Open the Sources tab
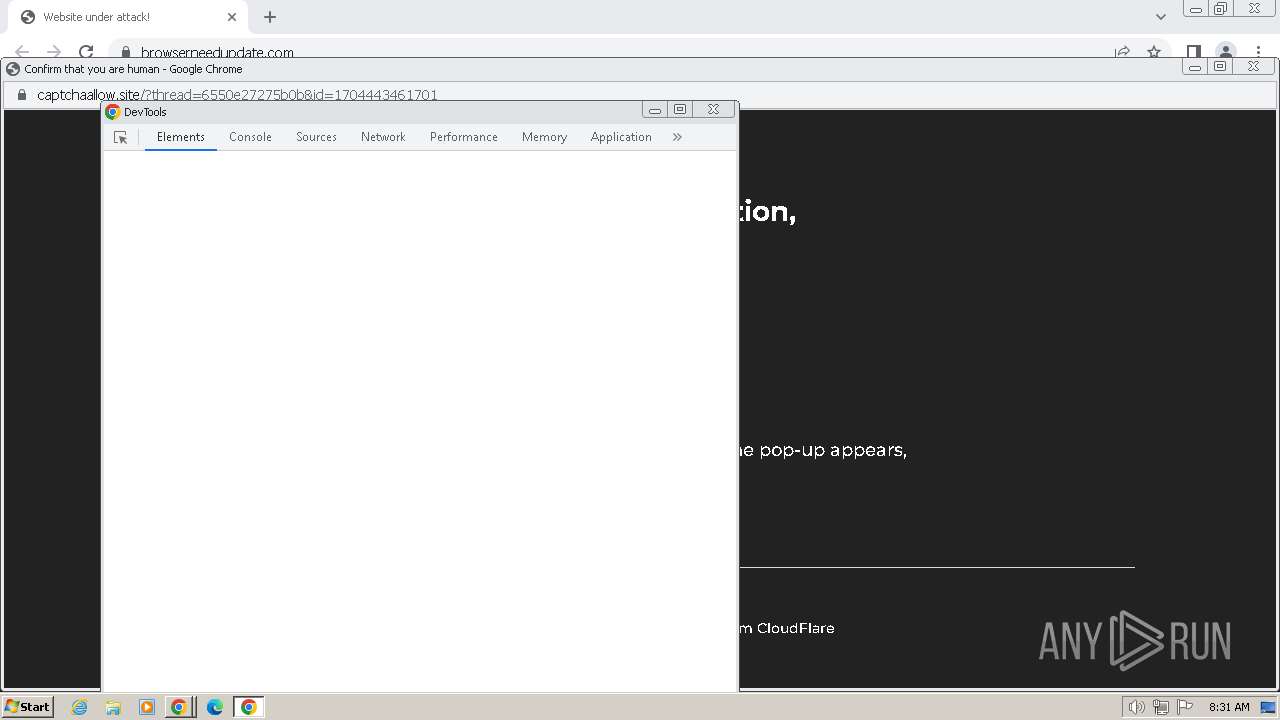This screenshot has height=720, width=1280. coord(316,137)
